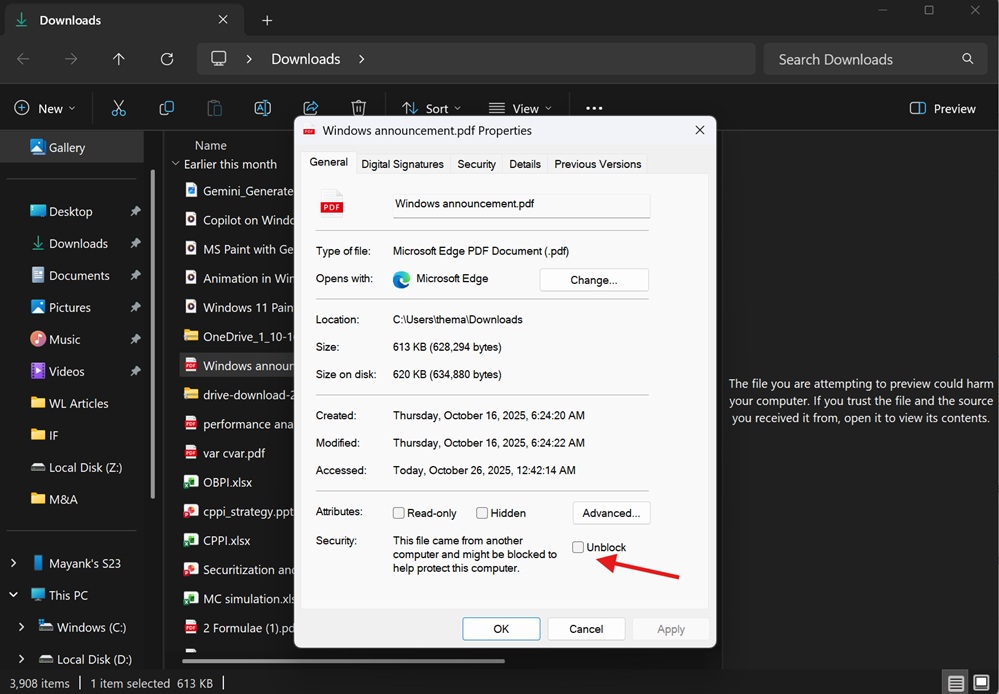Open the See more ellipsis menu

(x=594, y=108)
